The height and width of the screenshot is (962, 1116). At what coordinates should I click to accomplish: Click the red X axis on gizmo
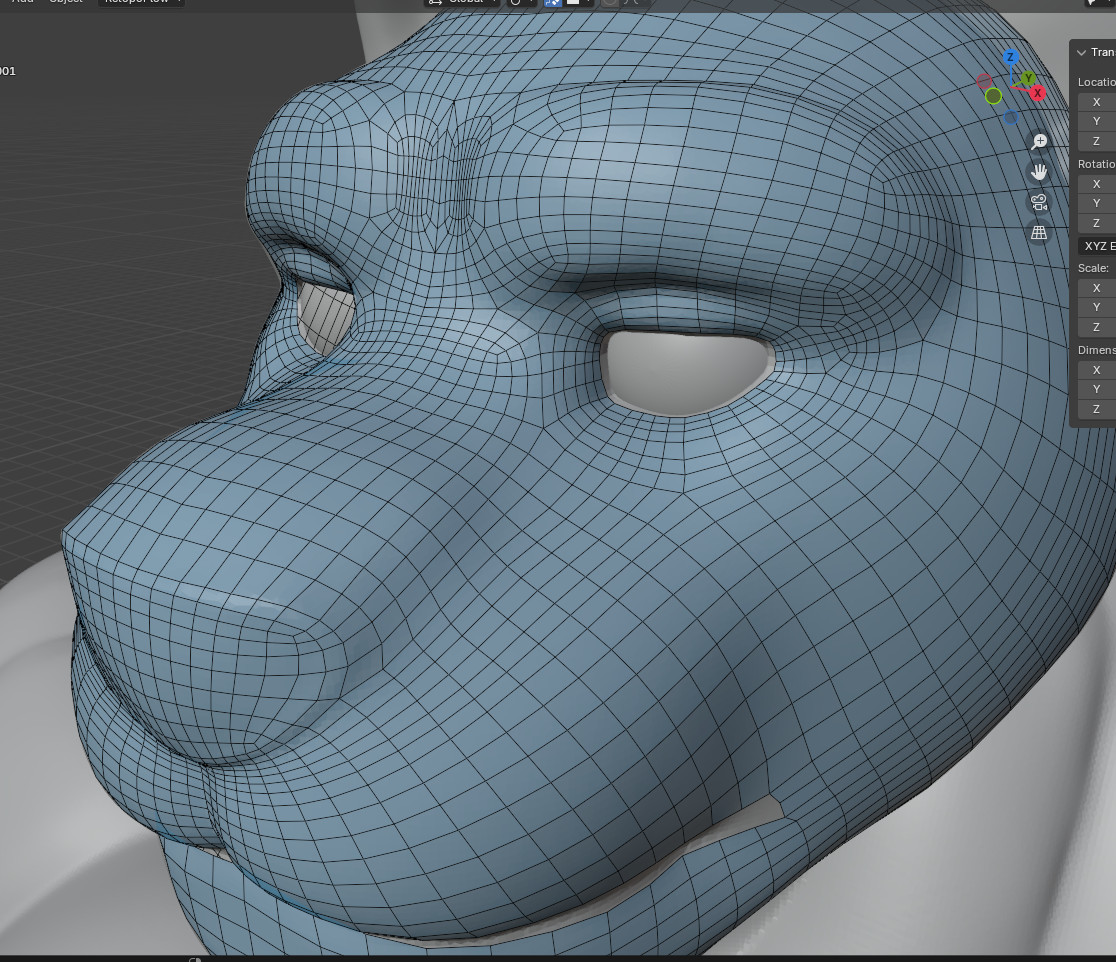(1038, 93)
